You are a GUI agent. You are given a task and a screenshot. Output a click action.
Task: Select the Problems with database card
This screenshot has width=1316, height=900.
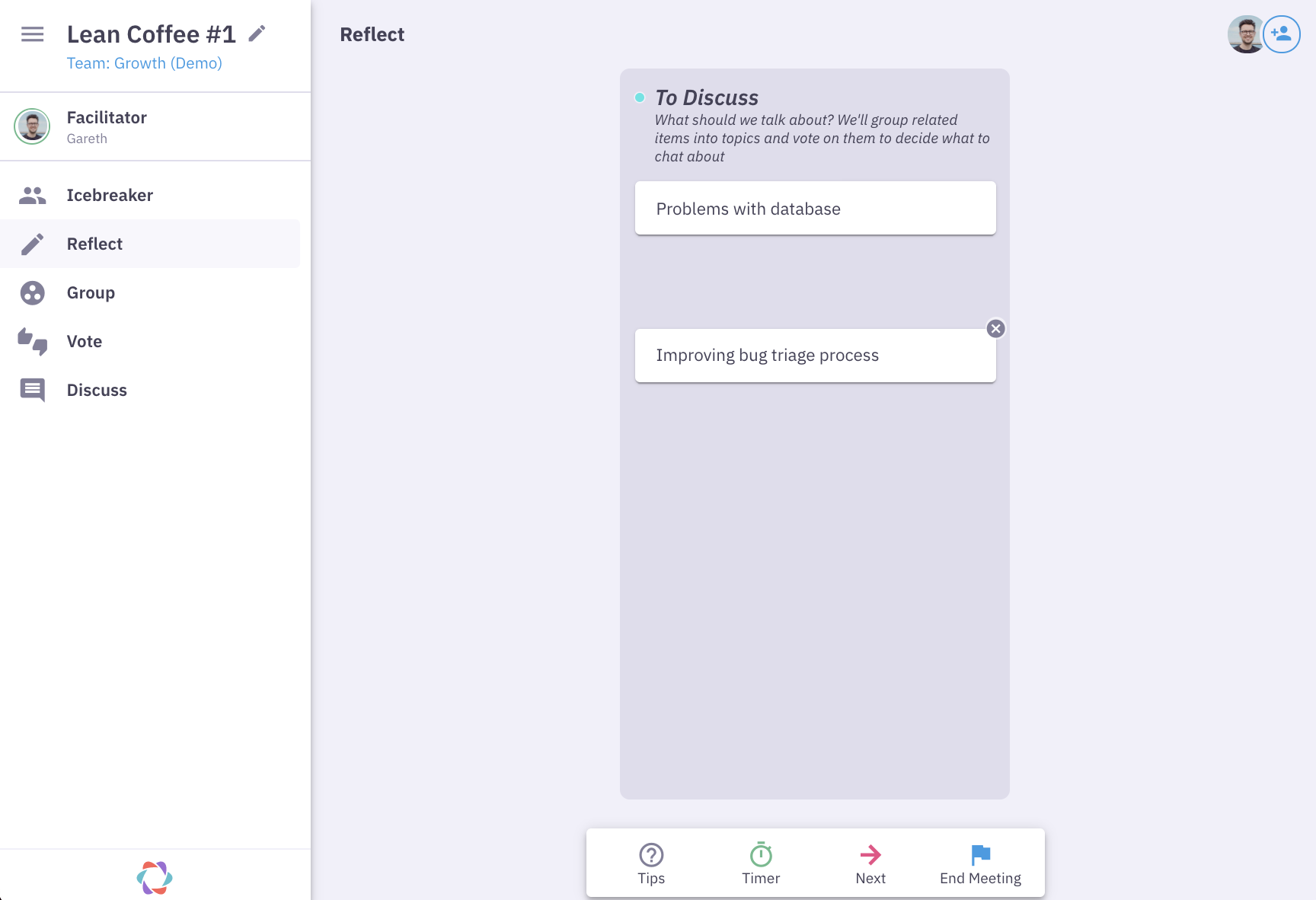click(x=815, y=207)
